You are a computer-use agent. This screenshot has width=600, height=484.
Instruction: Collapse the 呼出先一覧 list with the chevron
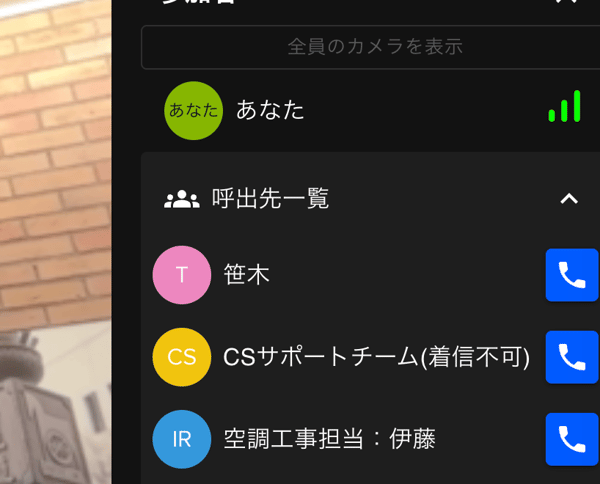(569, 199)
